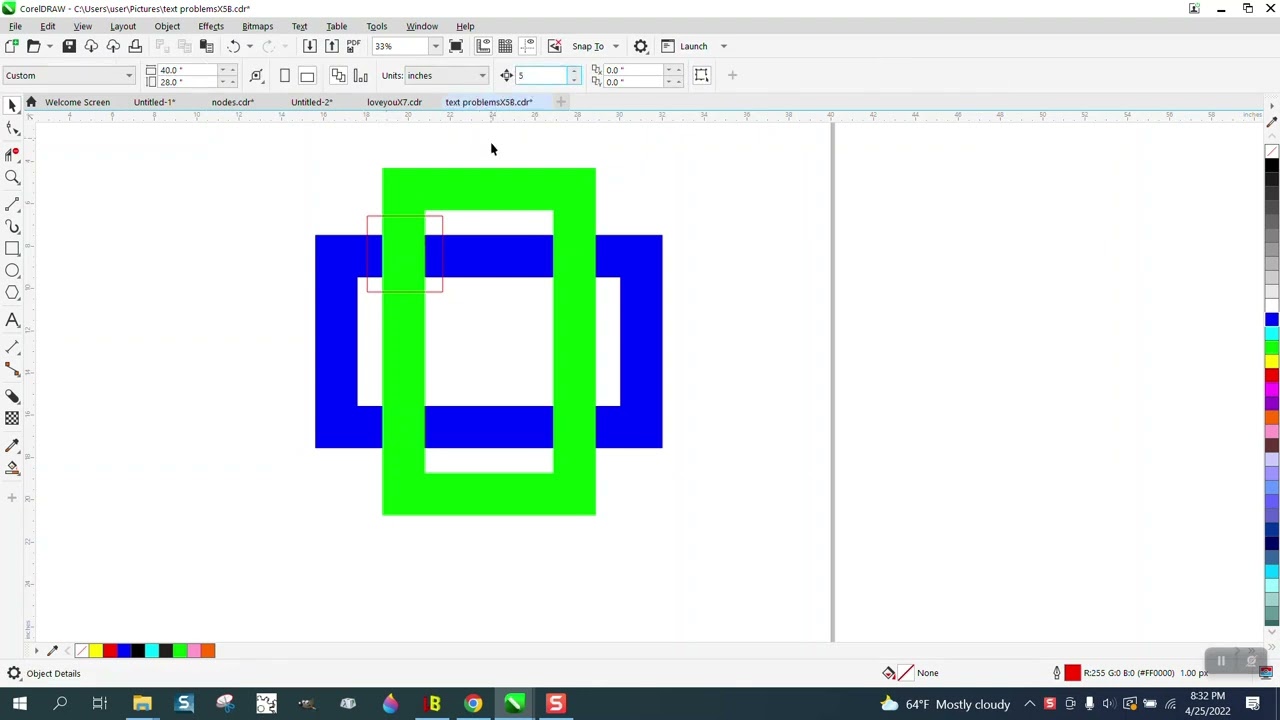Viewport: 1280px width, 720px height.
Task: Select the Interactive Fill tool
Action: coord(12,468)
